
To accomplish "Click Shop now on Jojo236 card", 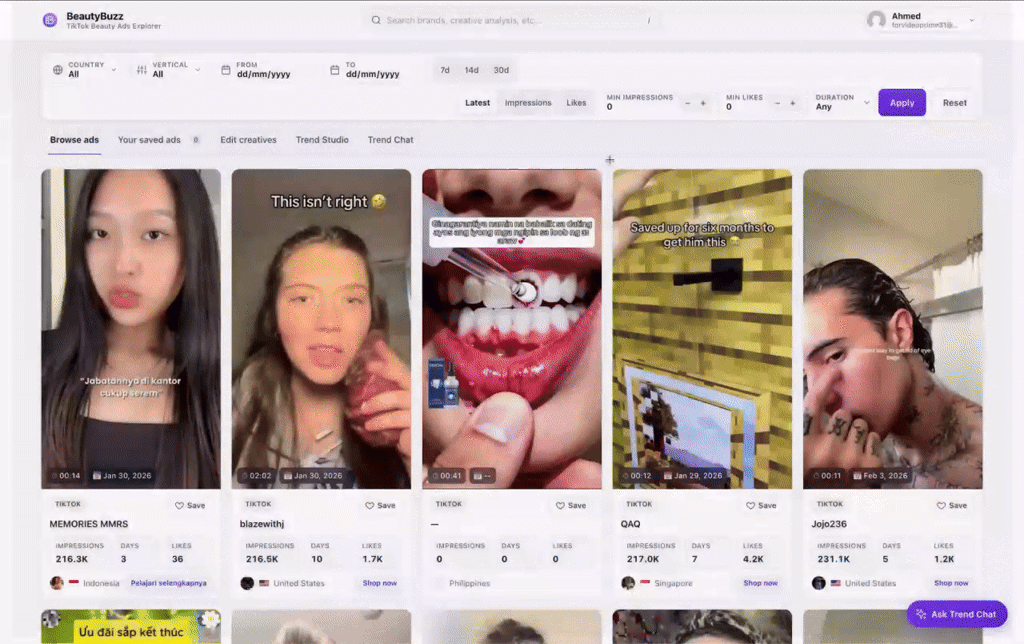I will 951,583.
